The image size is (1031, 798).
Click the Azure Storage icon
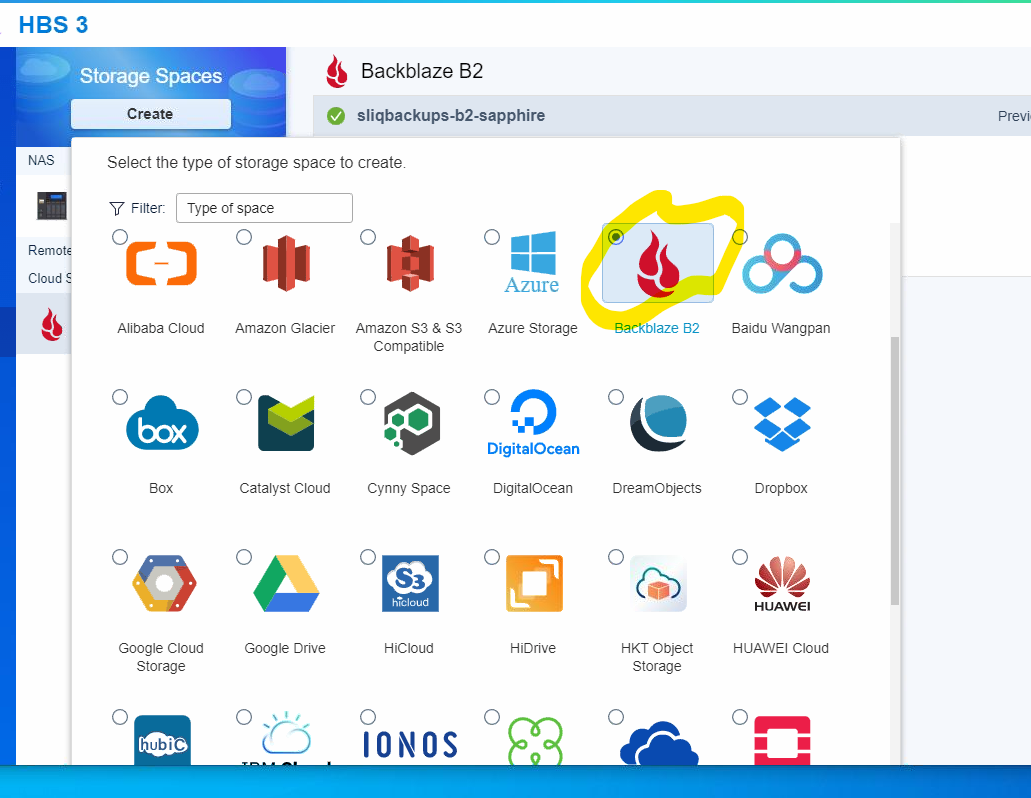(533, 262)
